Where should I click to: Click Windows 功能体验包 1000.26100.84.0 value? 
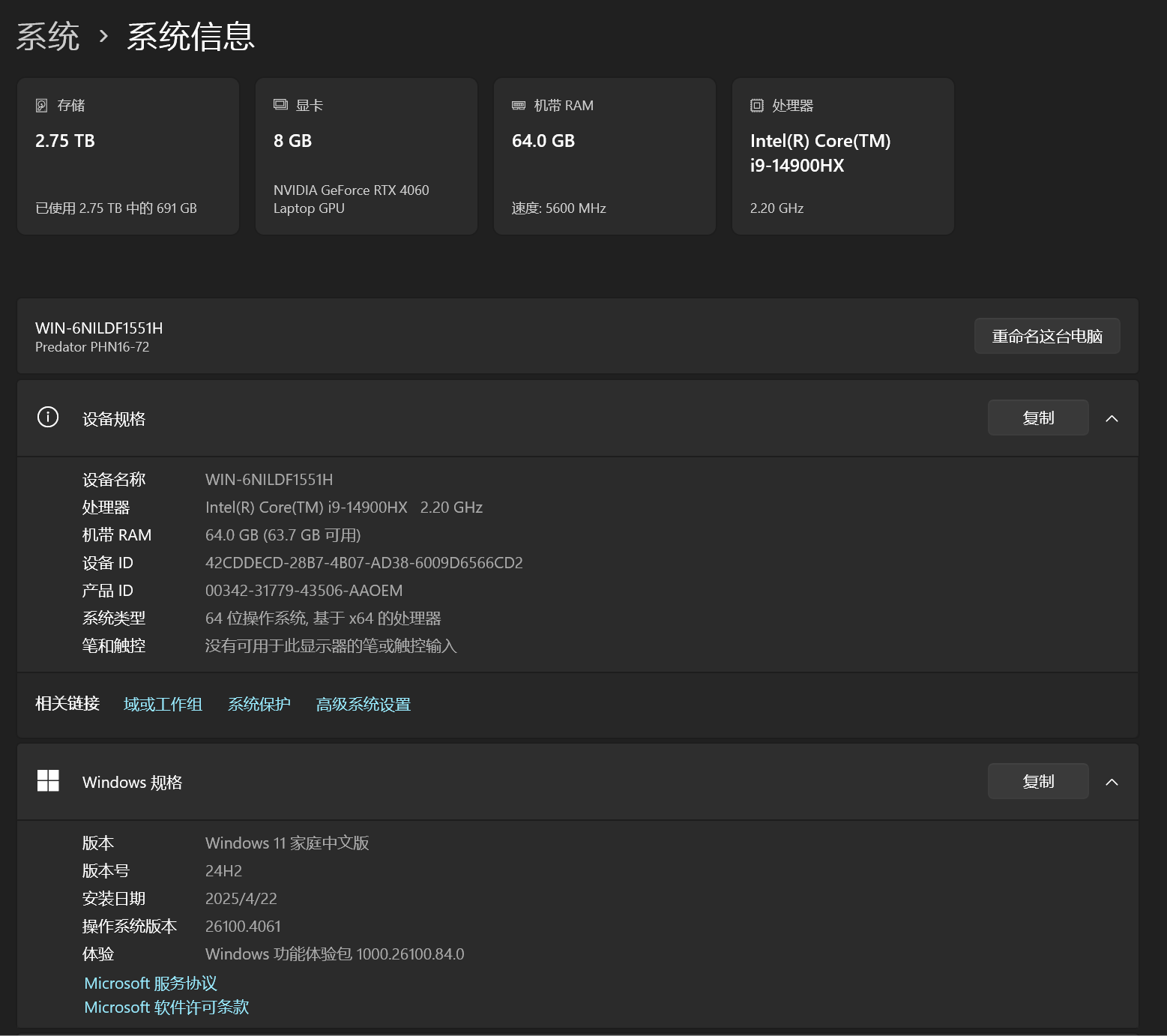tap(335, 954)
